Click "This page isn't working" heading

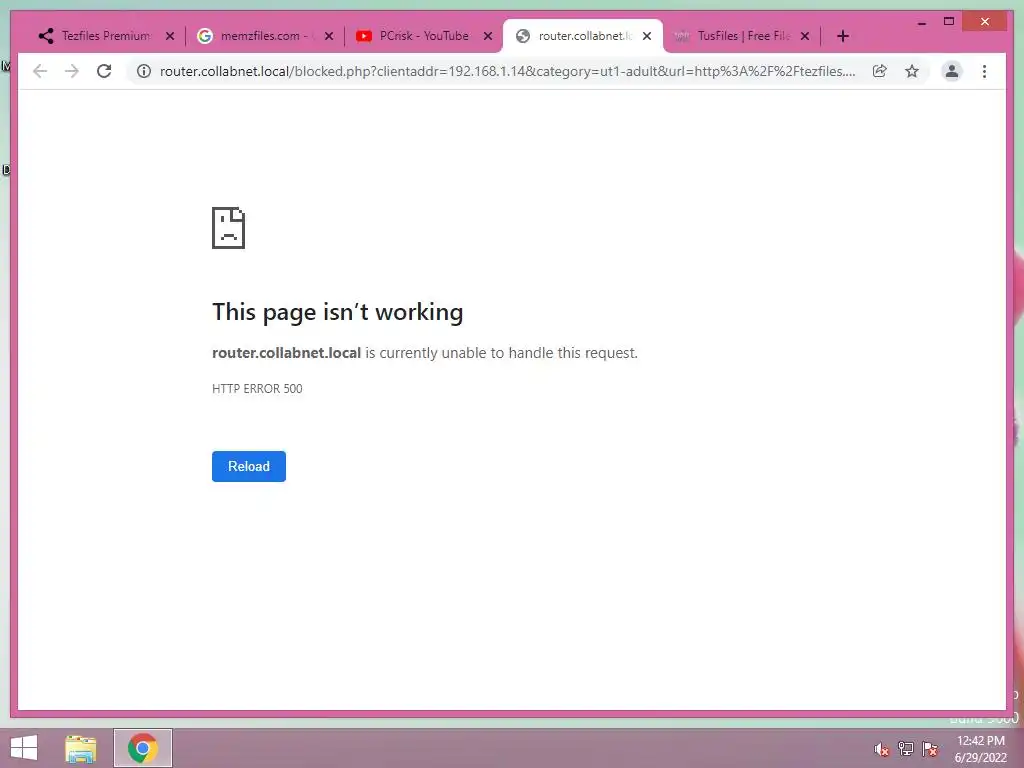pyautogui.click(x=338, y=312)
